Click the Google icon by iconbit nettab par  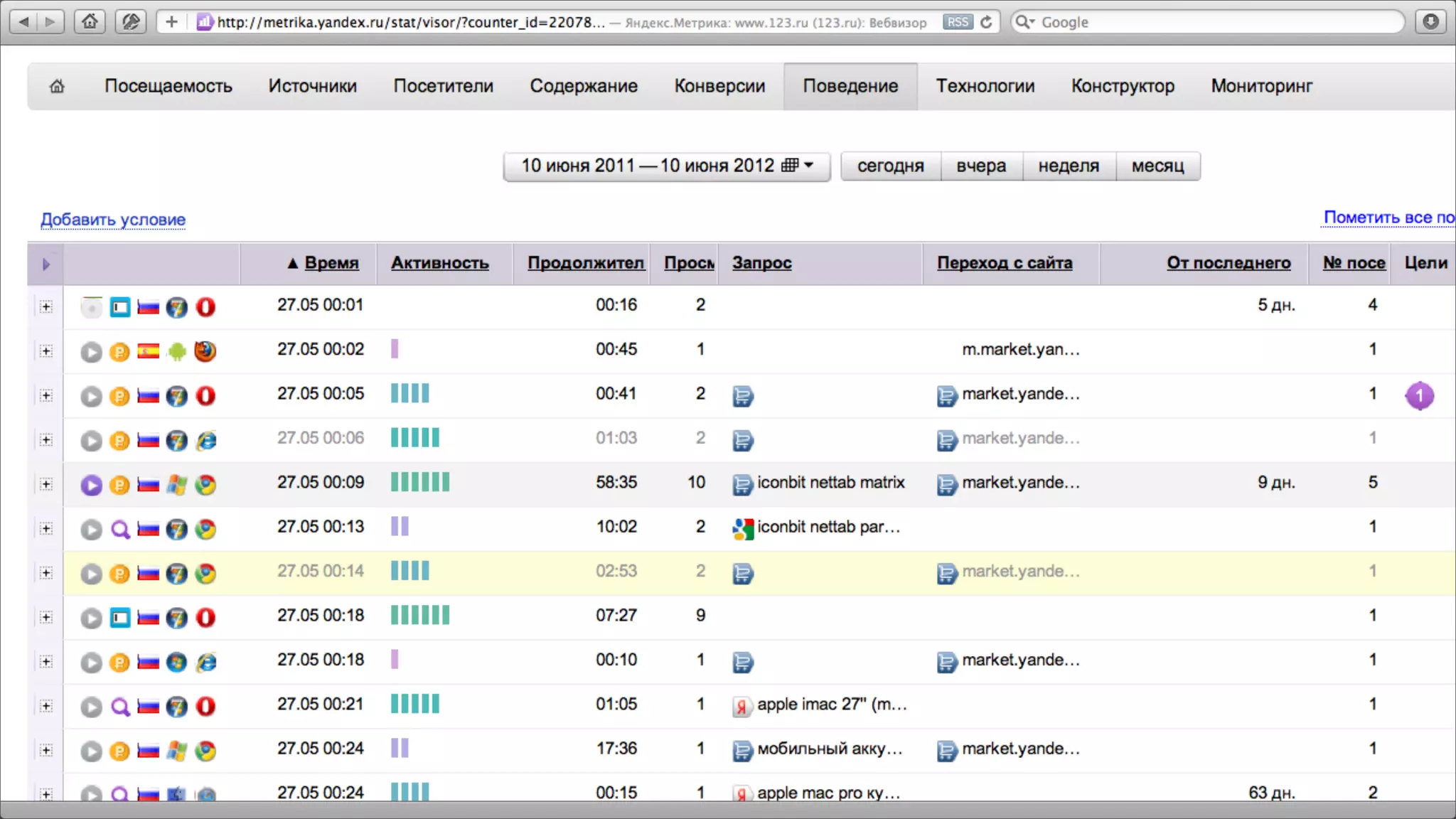742,528
